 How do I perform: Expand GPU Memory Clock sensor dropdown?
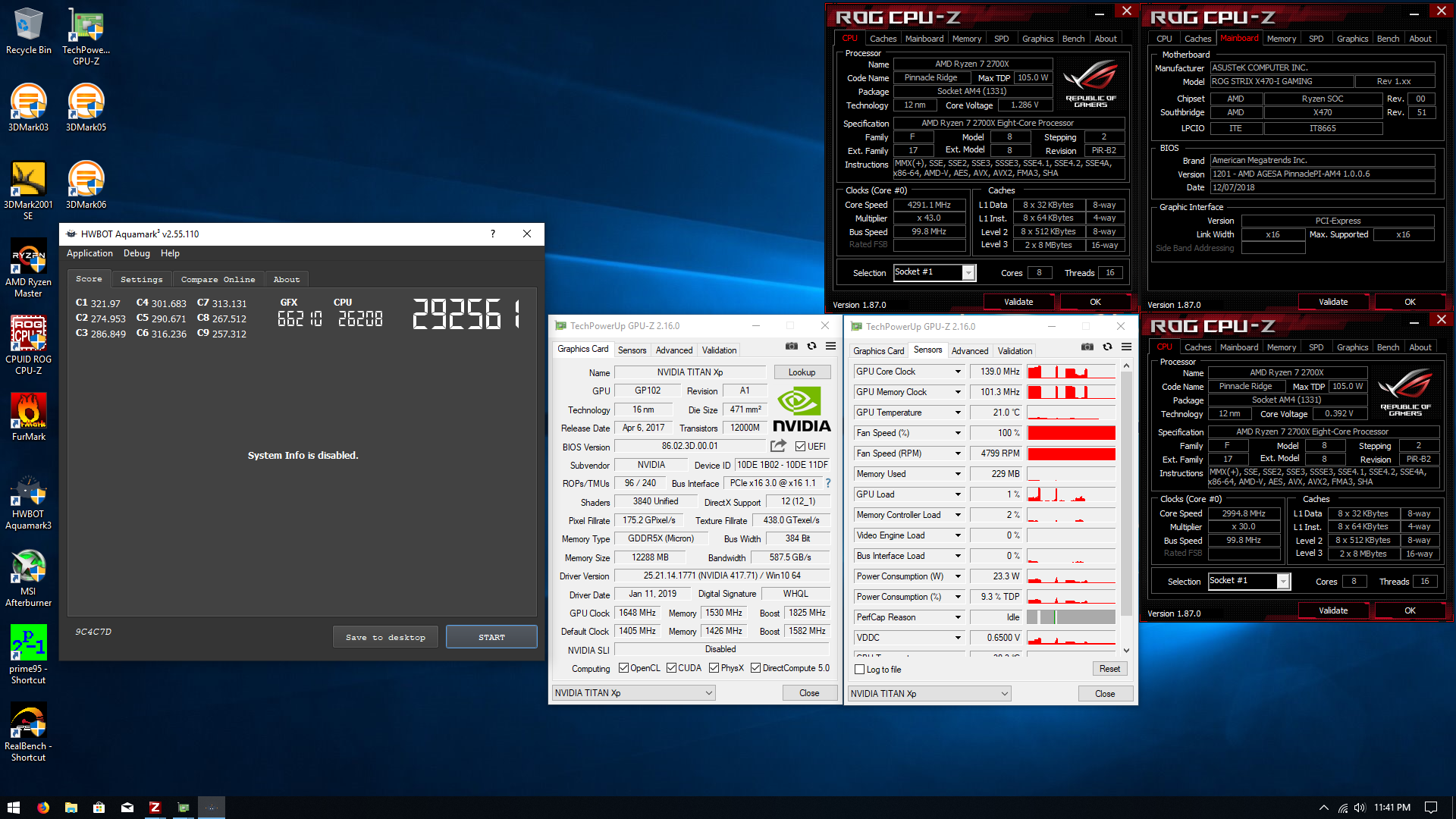(958, 392)
